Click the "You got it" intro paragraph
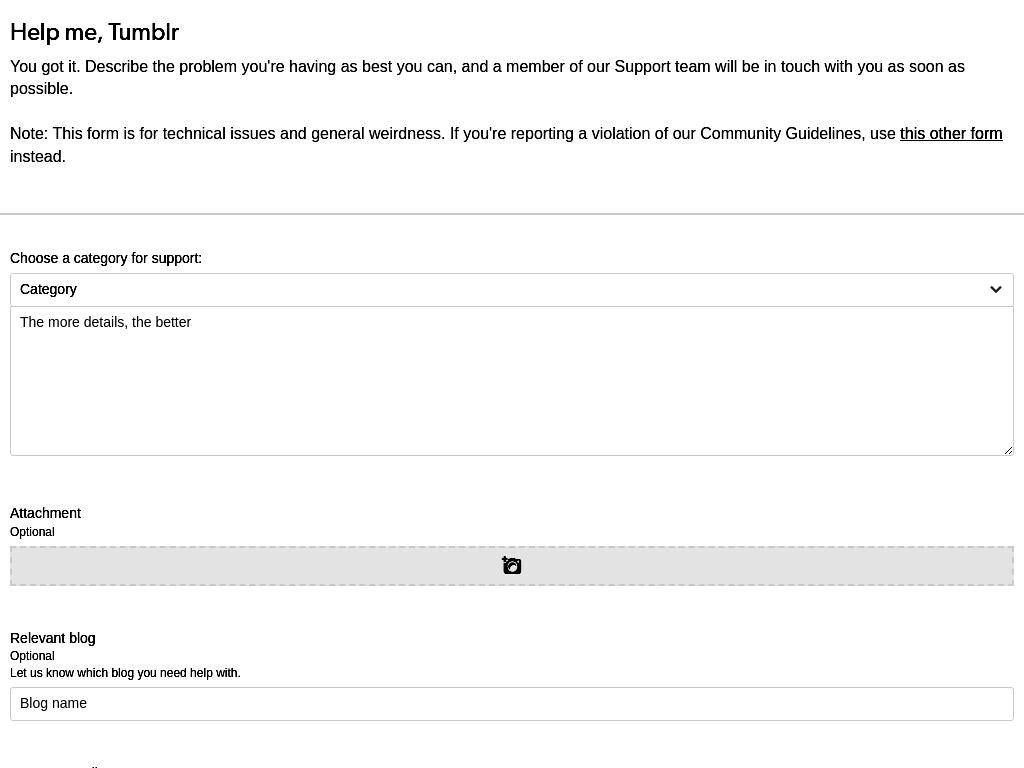Image resolution: width=1024 pixels, height=768 pixels. pos(487,77)
